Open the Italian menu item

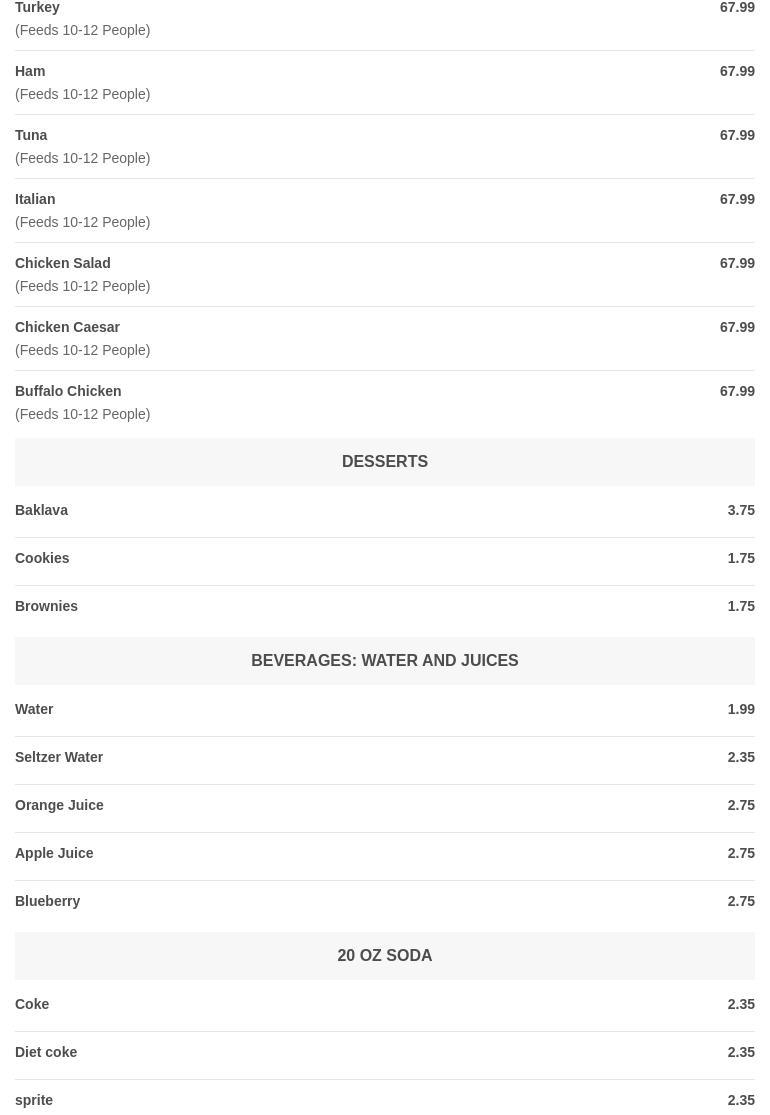[35, 199]
